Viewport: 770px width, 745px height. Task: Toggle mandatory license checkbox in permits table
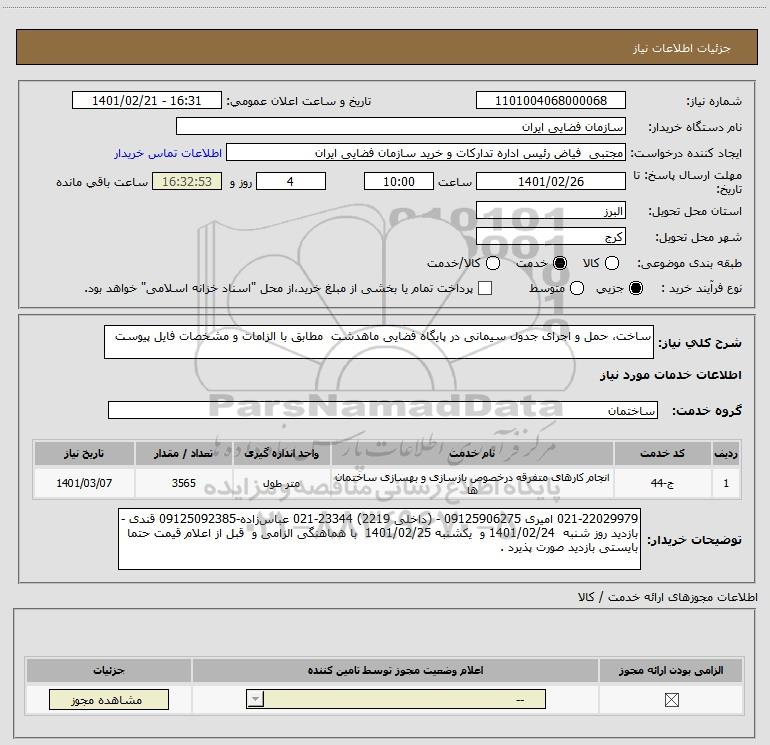[671, 699]
